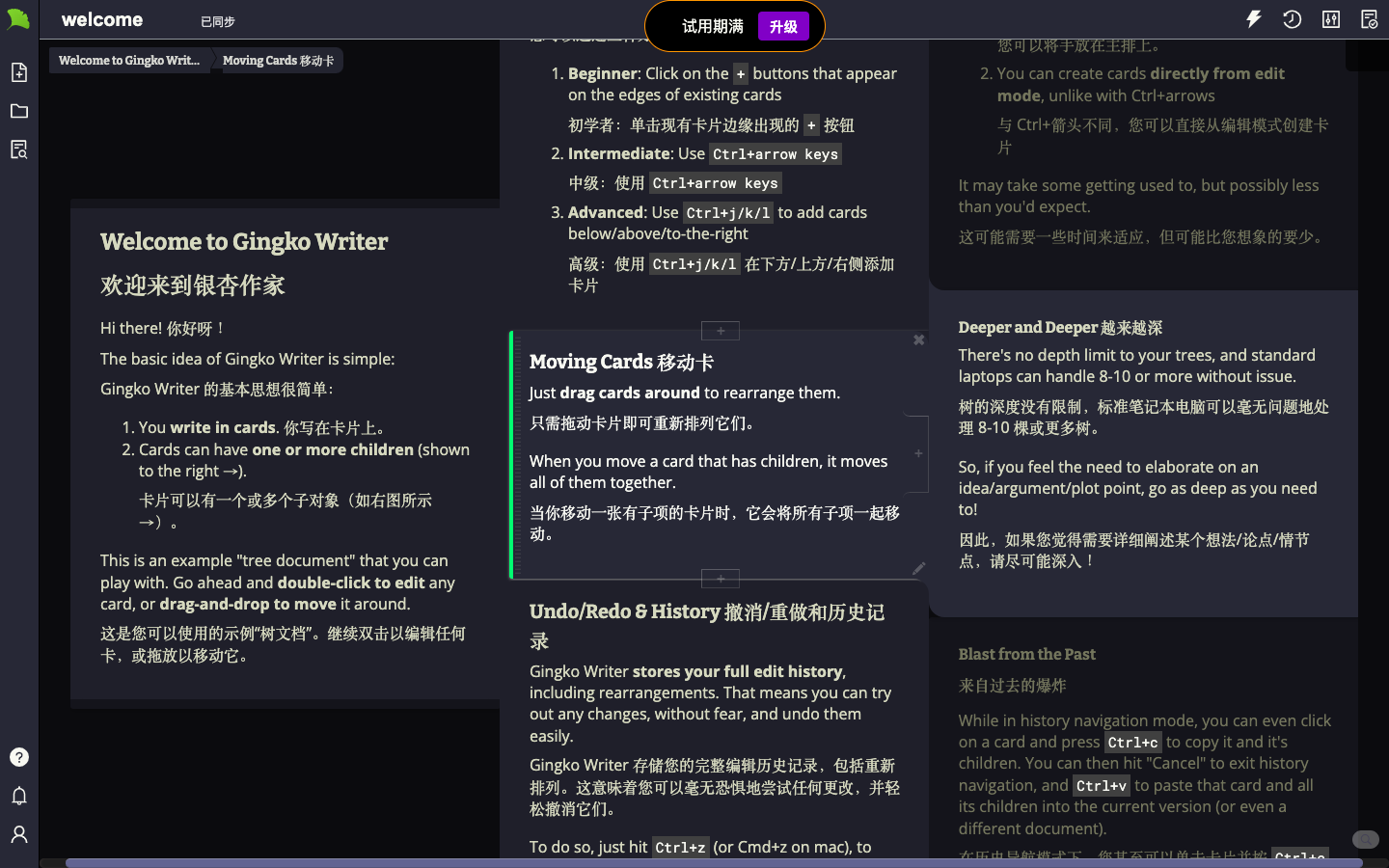Image resolution: width=1389 pixels, height=868 pixels.
Task: Select the Blast from the Past card
Action: click(1143, 738)
